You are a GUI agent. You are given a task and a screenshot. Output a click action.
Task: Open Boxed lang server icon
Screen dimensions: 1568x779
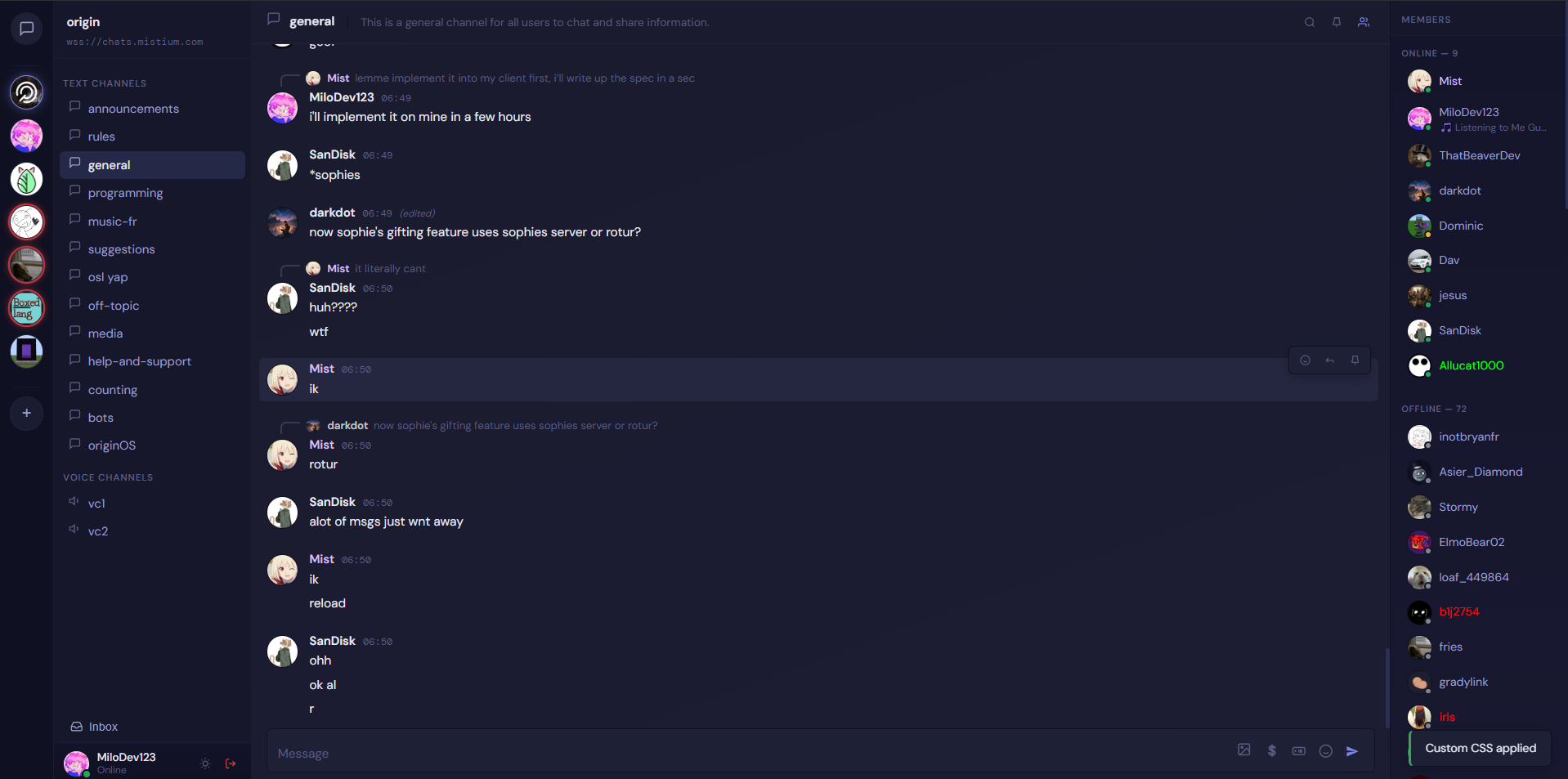[x=26, y=308]
